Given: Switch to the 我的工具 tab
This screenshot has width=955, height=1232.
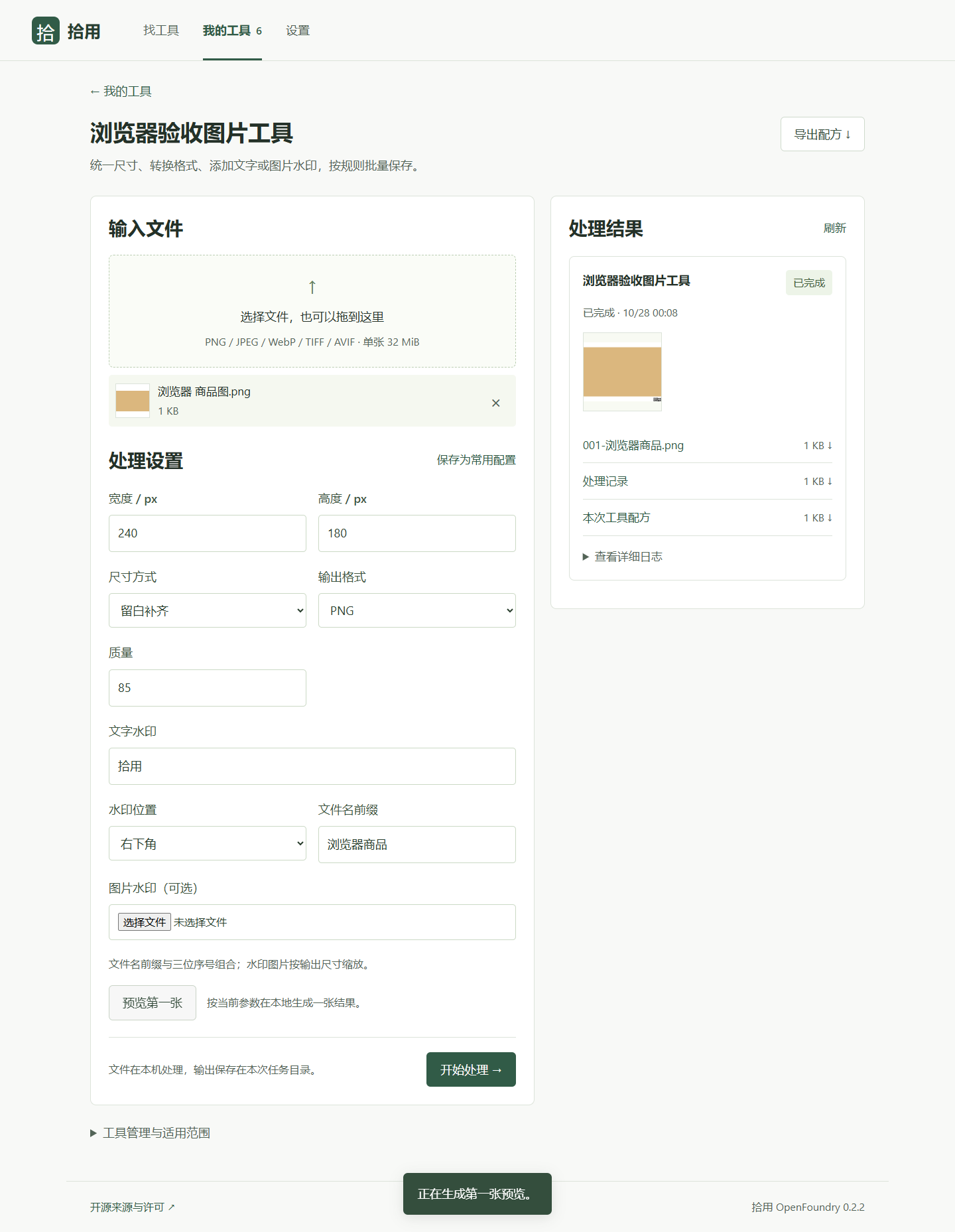Looking at the screenshot, I should point(232,31).
